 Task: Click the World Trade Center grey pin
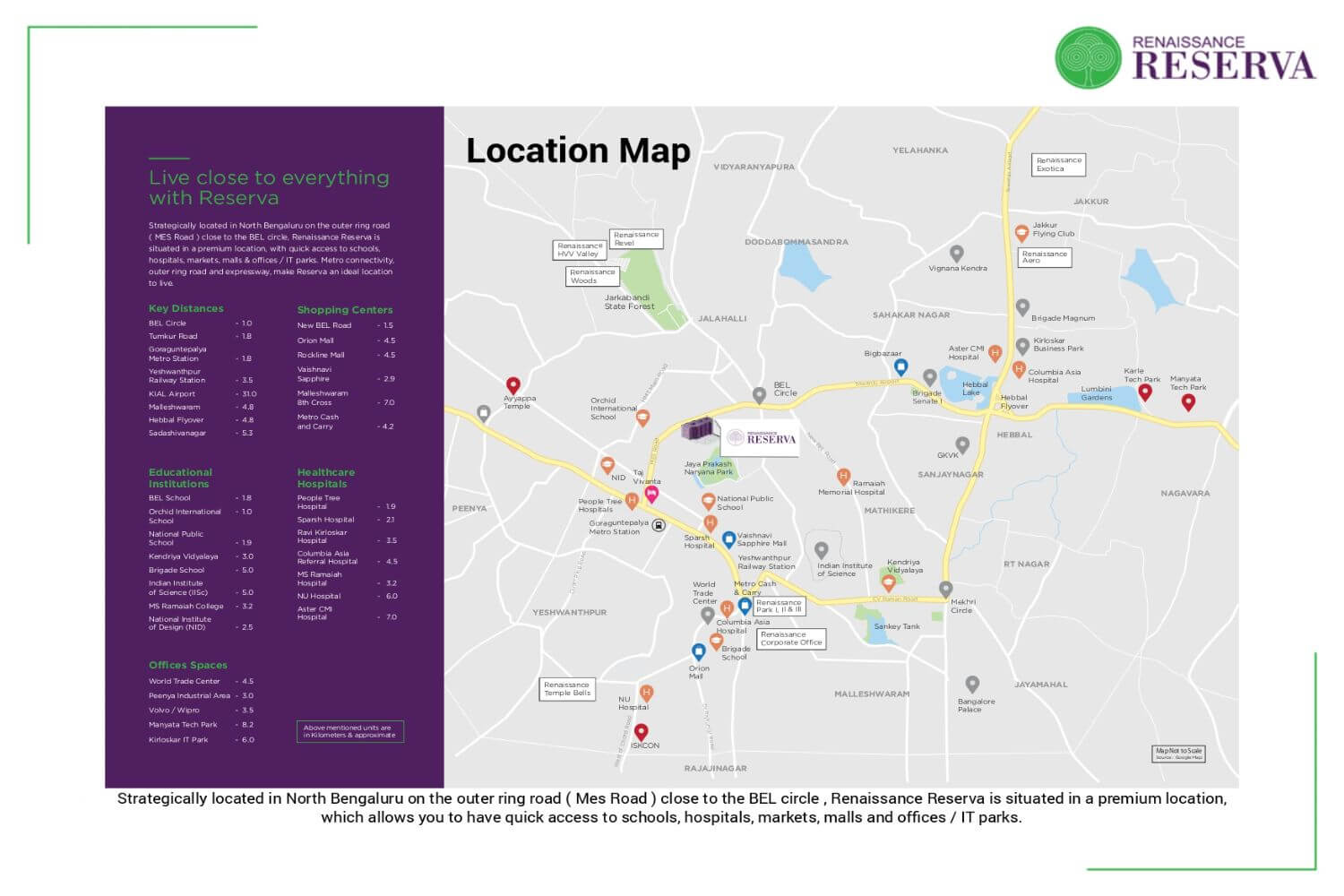[x=707, y=616]
